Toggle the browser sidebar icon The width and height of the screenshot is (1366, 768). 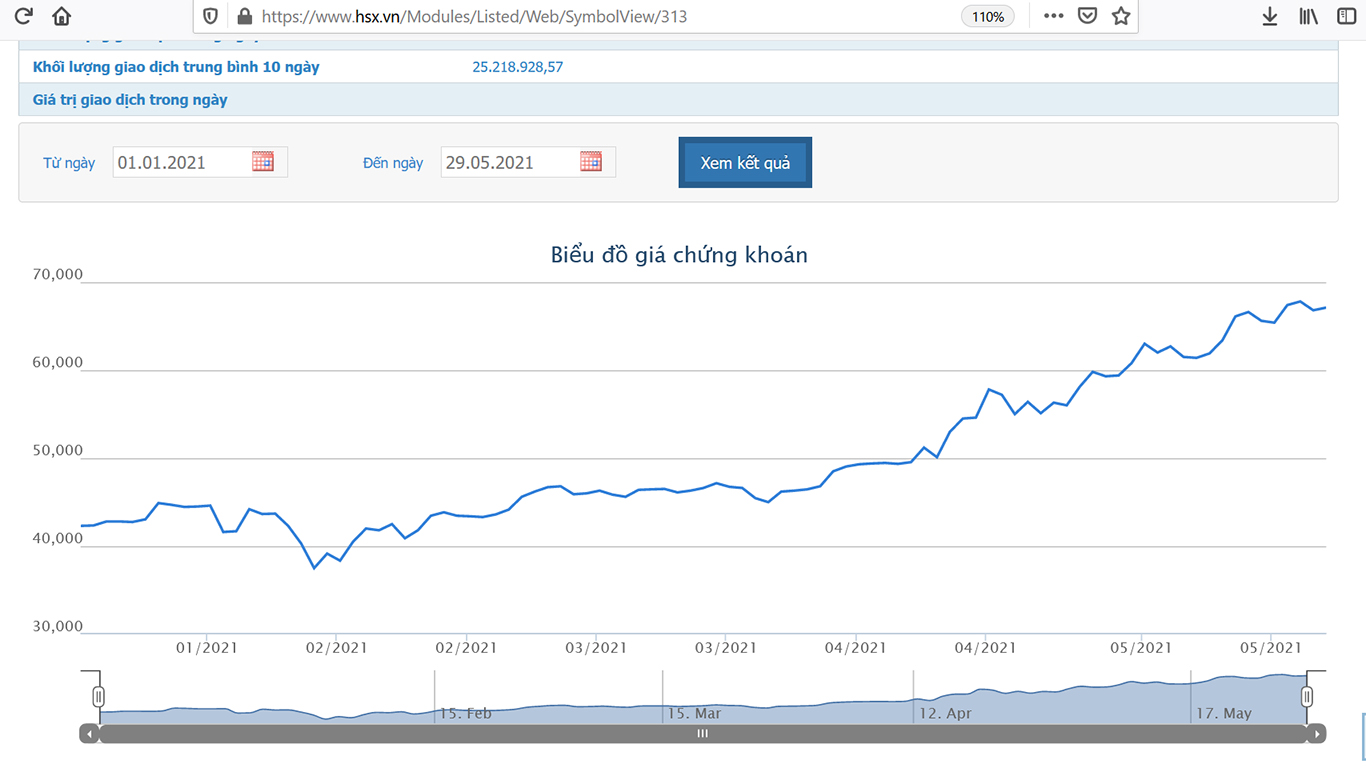tap(1346, 16)
